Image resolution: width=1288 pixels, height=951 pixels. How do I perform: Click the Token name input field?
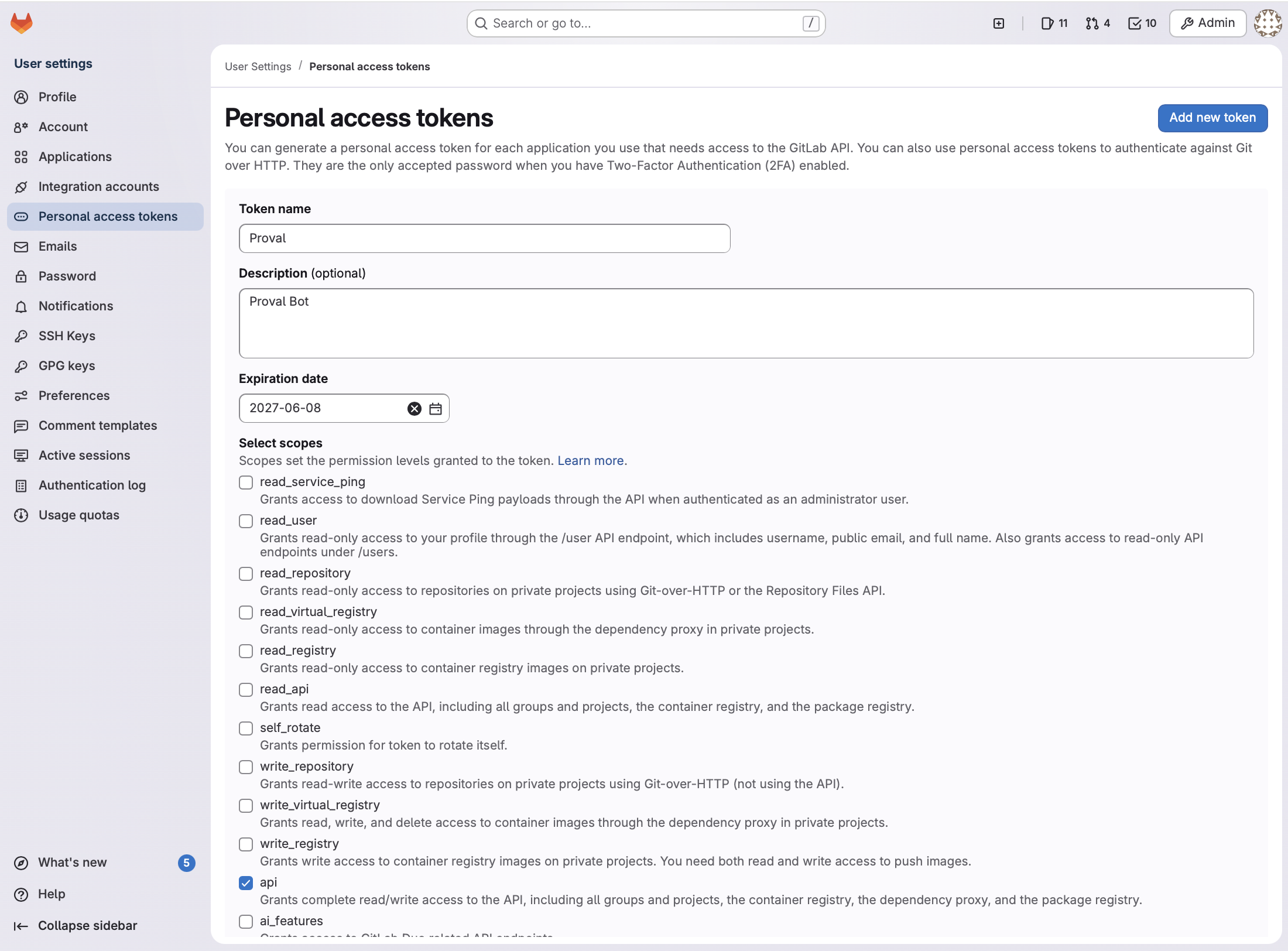(485, 238)
